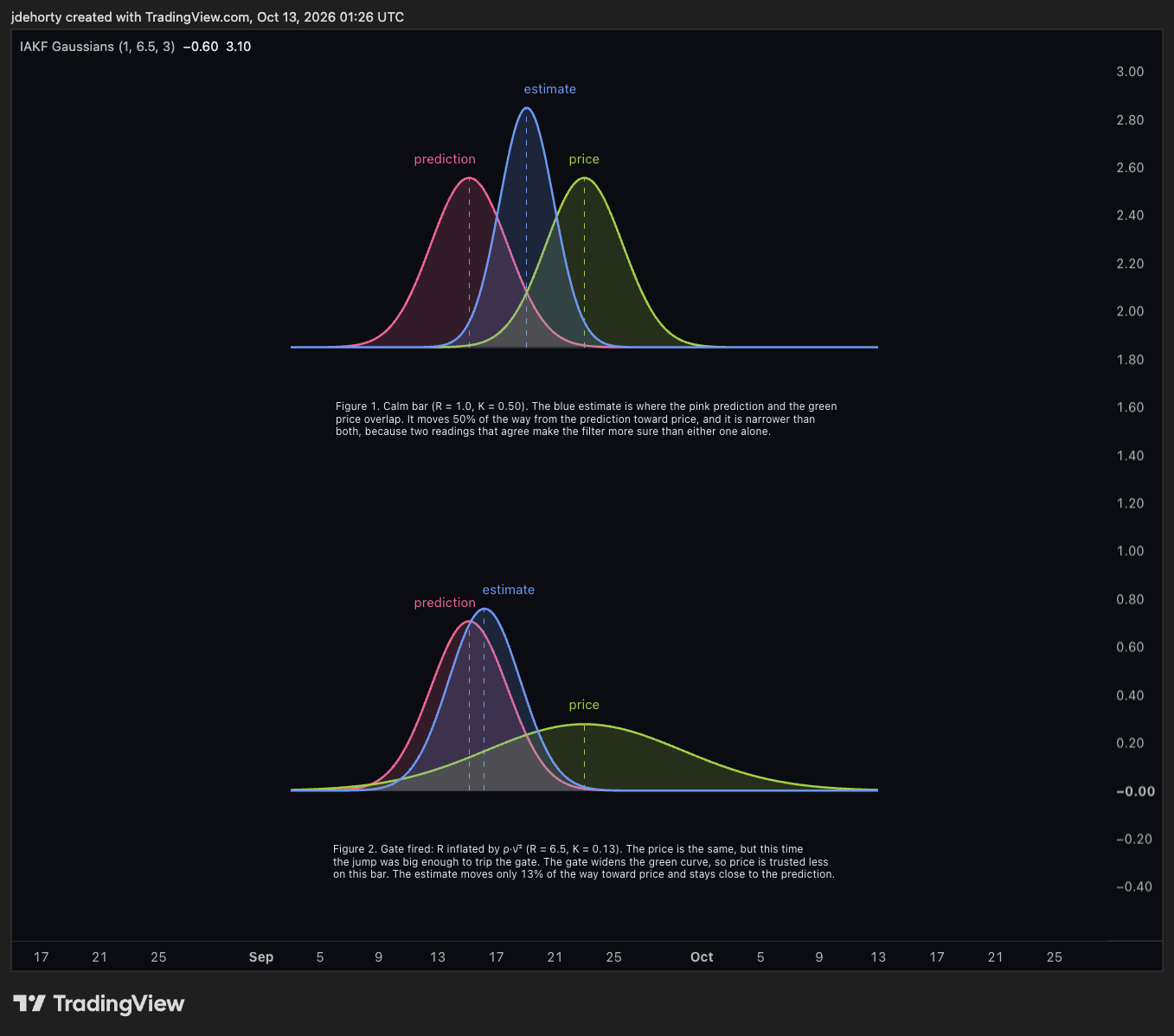The width and height of the screenshot is (1174, 1036).
Task: Click the 0.40 price scale label
Action: (x=1130, y=695)
